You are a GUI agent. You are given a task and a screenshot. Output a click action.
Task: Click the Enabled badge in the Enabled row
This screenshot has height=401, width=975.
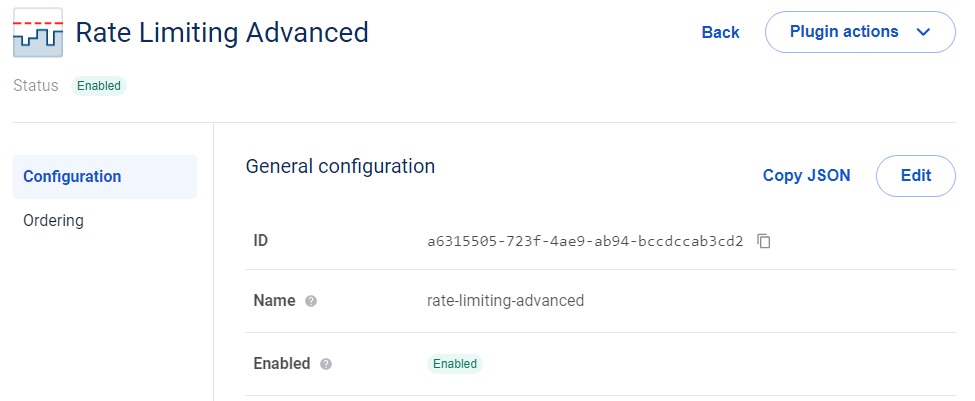tap(454, 364)
